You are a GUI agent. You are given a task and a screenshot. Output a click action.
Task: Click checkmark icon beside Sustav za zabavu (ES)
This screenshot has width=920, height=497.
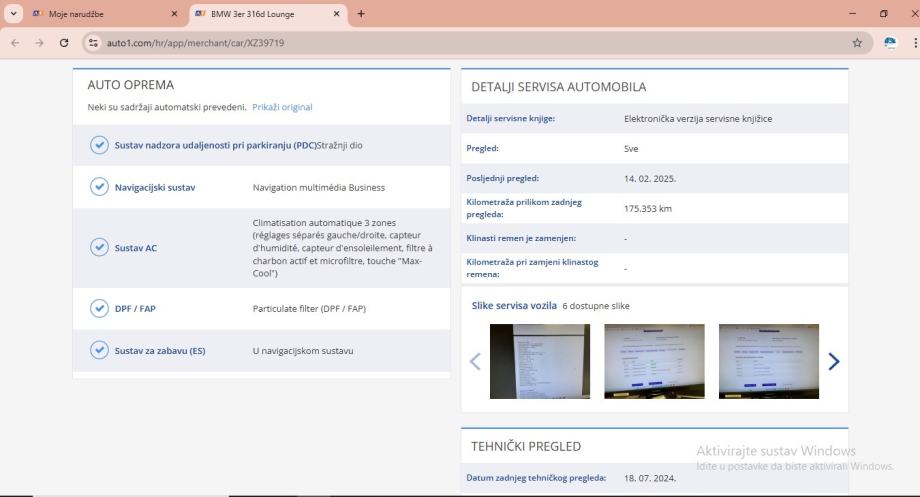click(x=99, y=350)
